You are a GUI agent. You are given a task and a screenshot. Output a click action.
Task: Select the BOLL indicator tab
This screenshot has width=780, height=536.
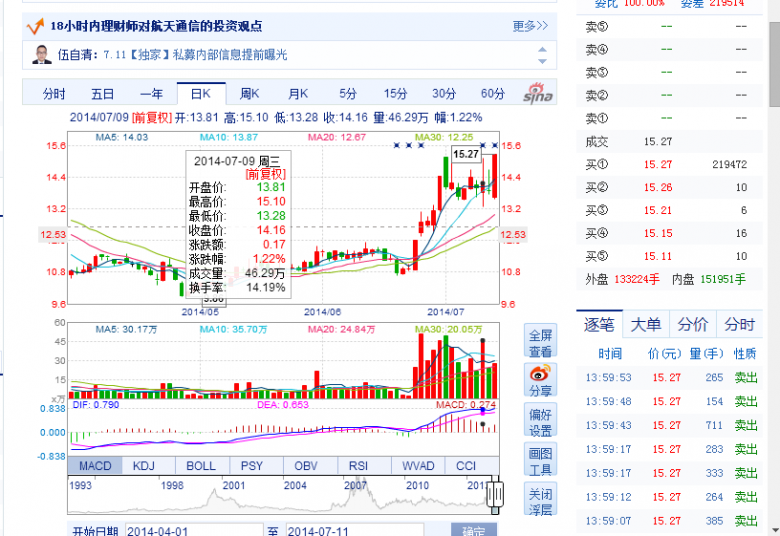point(200,466)
